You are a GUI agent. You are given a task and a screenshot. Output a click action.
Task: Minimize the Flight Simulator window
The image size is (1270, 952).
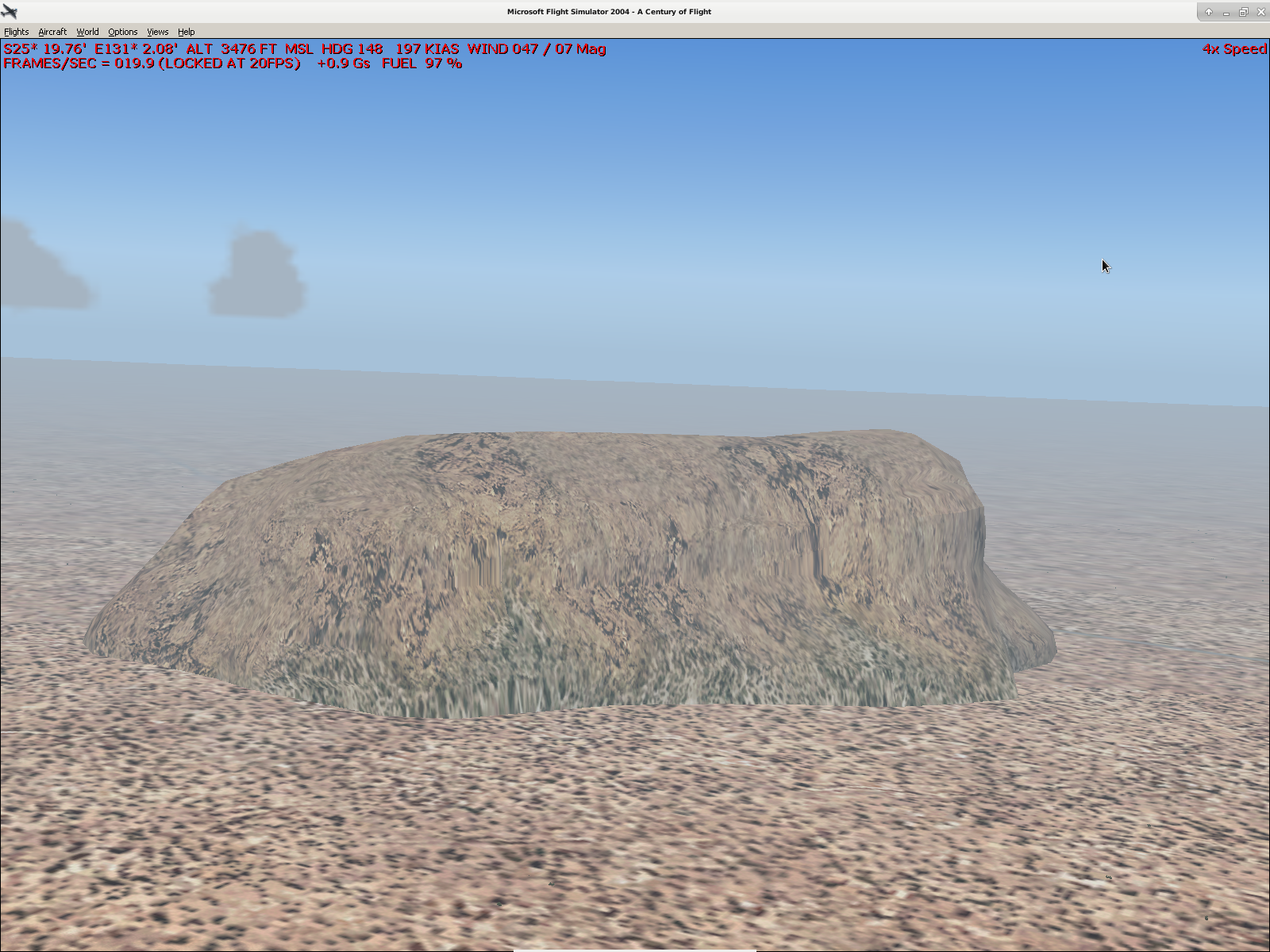coord(1226,12)
